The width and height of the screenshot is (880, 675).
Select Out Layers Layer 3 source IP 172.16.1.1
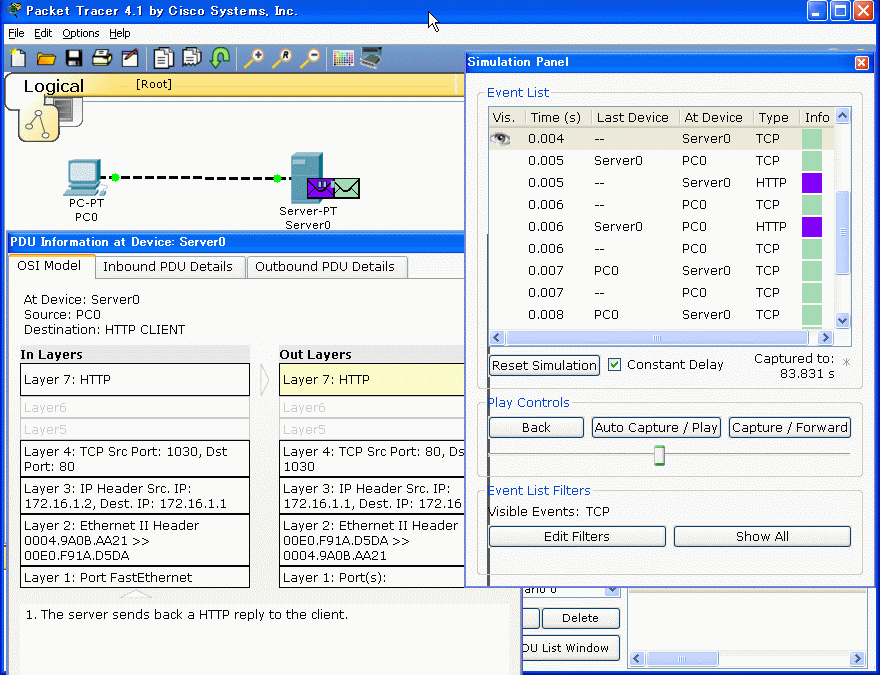point(372,496)
